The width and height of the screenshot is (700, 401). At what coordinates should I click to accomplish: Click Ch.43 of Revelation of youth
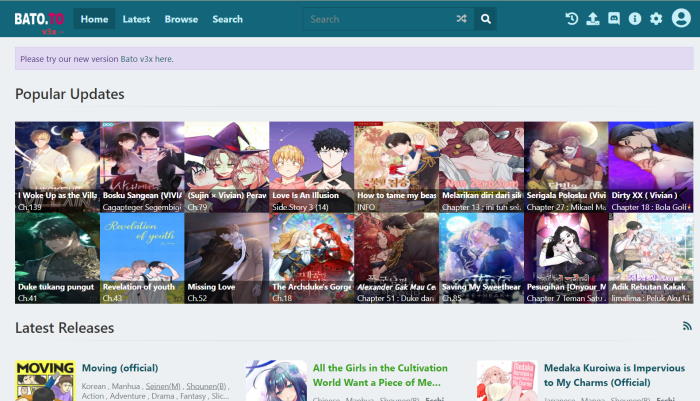pyautogui.click(x=112, y=298)
